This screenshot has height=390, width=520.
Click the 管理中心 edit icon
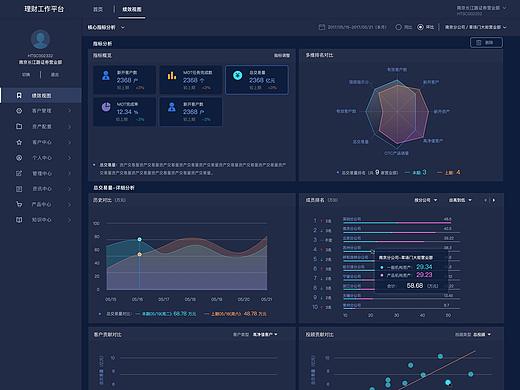pos(19,173)
